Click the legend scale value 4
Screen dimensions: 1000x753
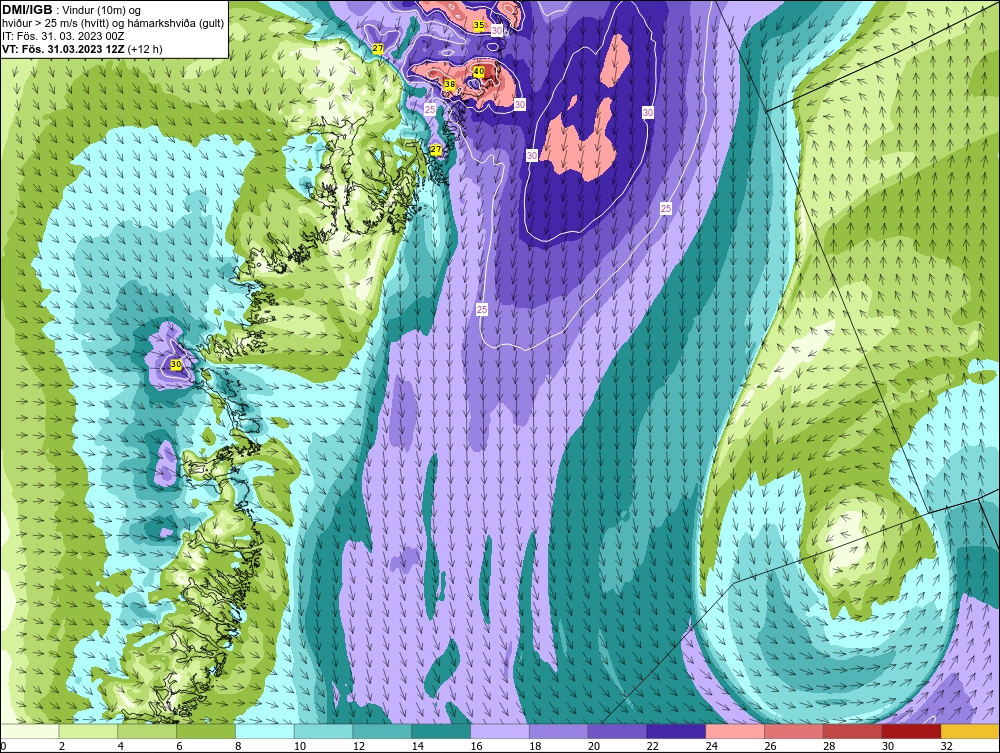point(121,746)
